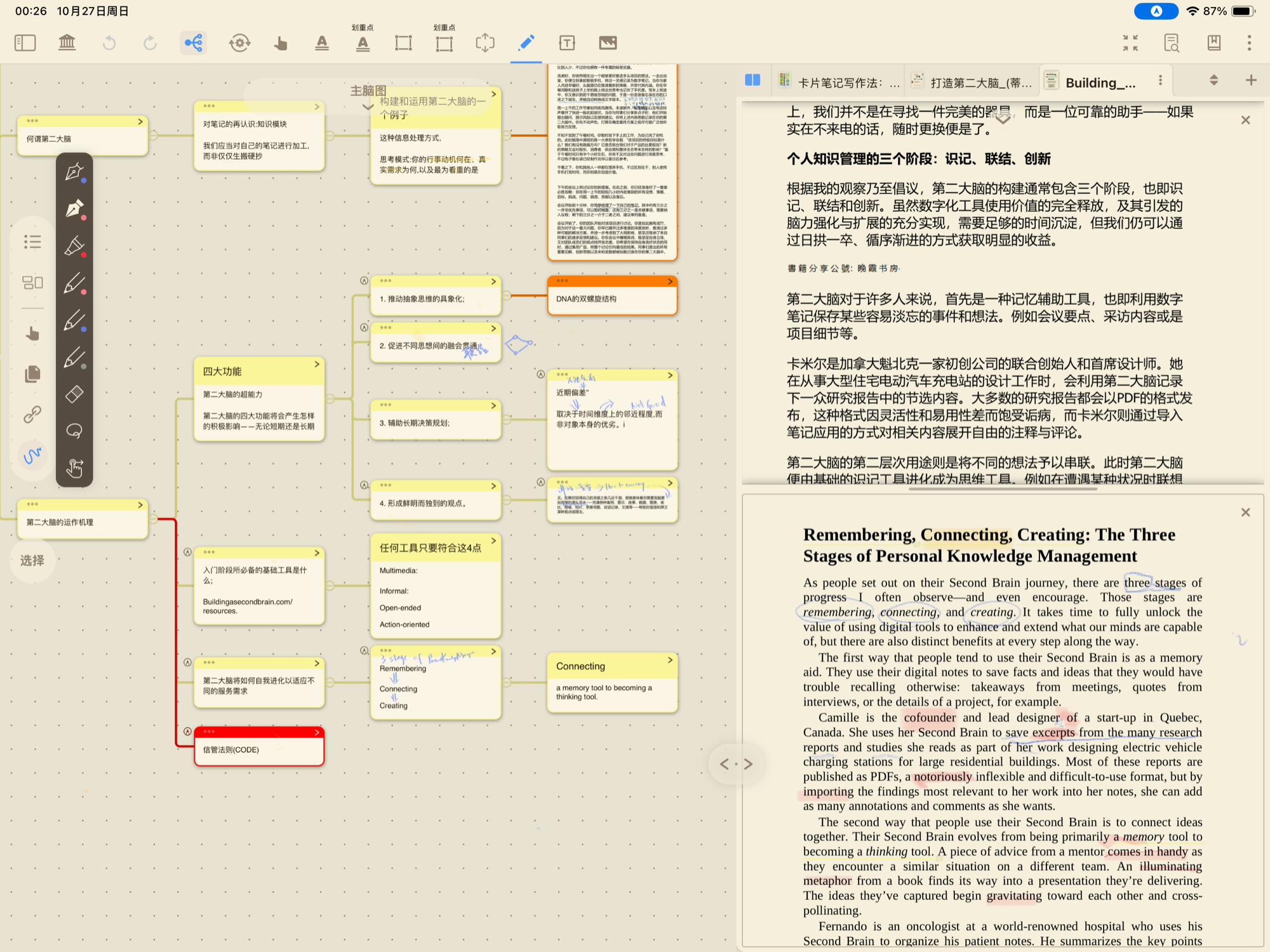Click the copy pages icon in sidebar
This screenshot has height=952, width=1270.
click(32, 374)
